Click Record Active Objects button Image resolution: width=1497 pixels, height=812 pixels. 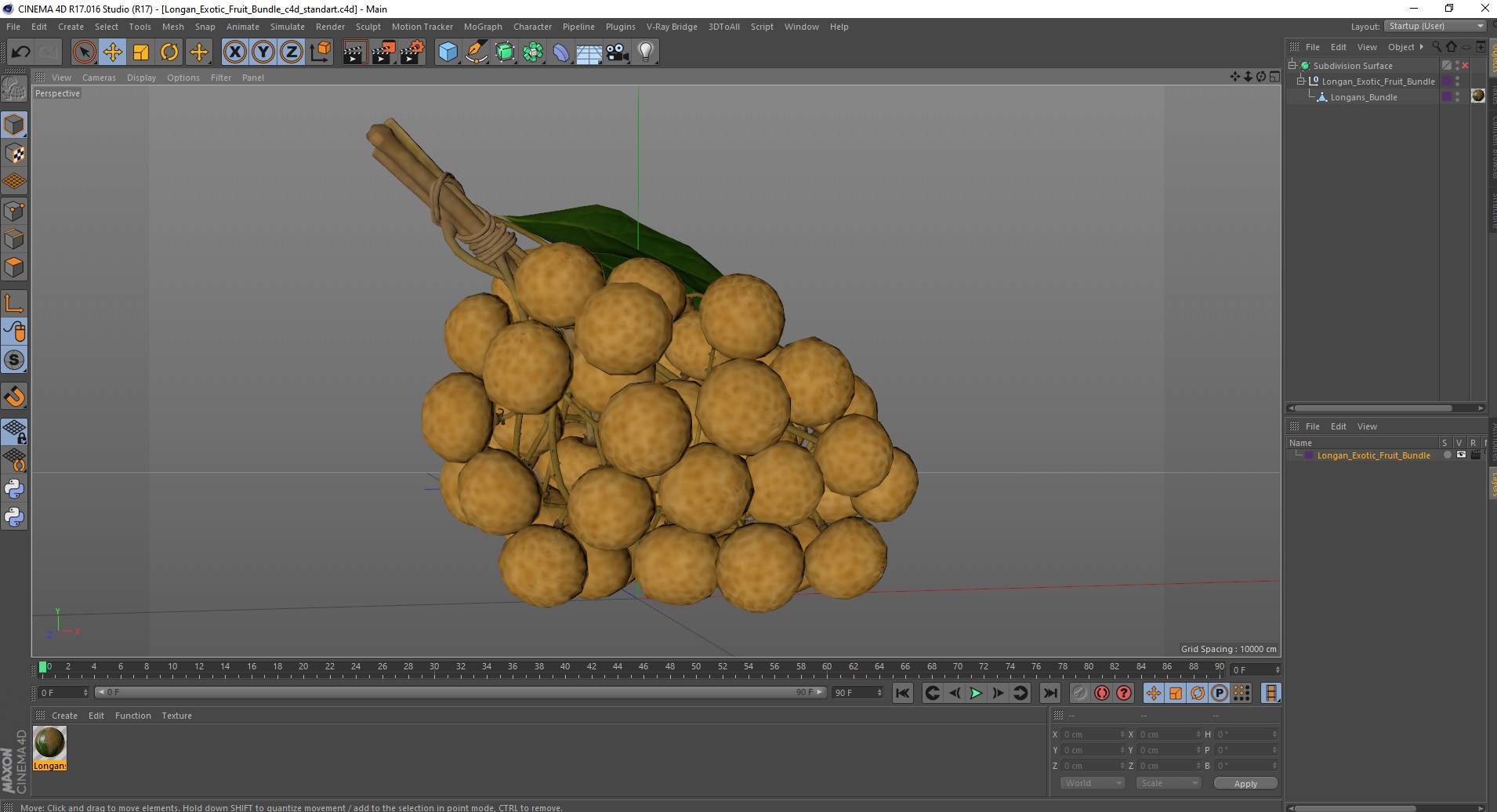[1080, 693]
